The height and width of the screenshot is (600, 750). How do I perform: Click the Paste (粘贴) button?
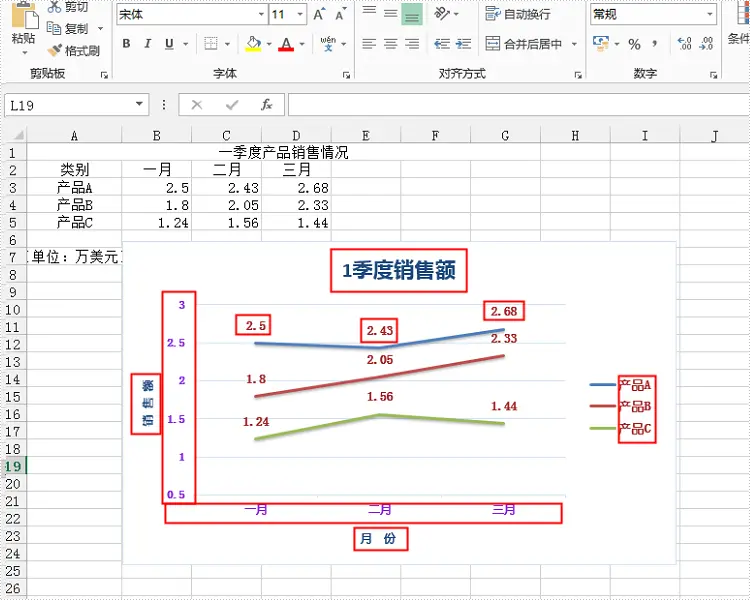23,29
